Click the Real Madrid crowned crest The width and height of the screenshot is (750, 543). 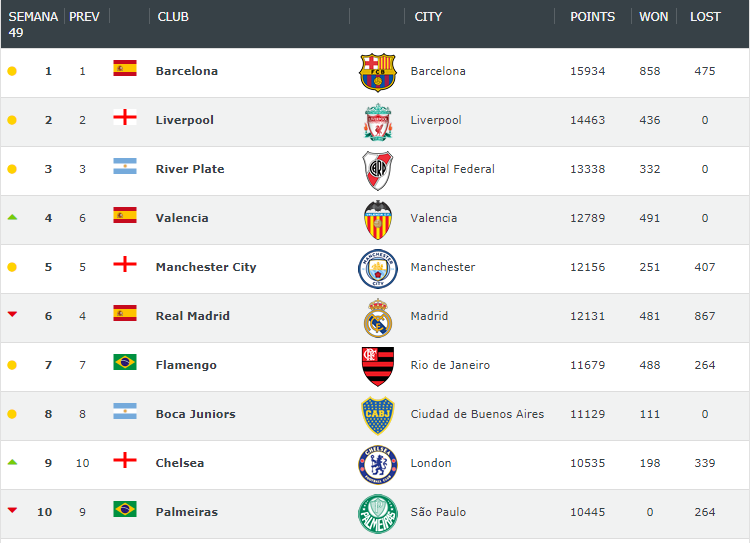[378, 318]
